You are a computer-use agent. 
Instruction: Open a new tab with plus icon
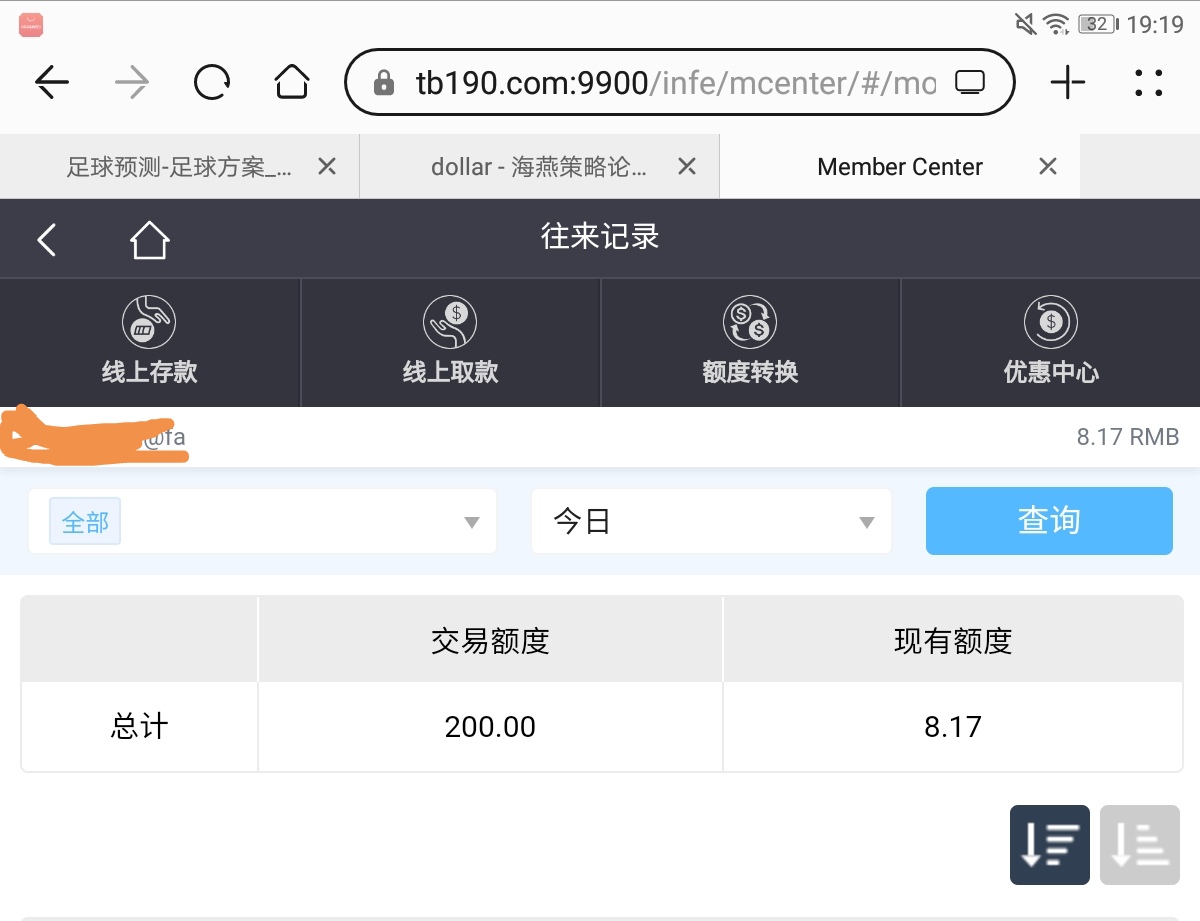pyautogui.click(x=1068, y=83)
